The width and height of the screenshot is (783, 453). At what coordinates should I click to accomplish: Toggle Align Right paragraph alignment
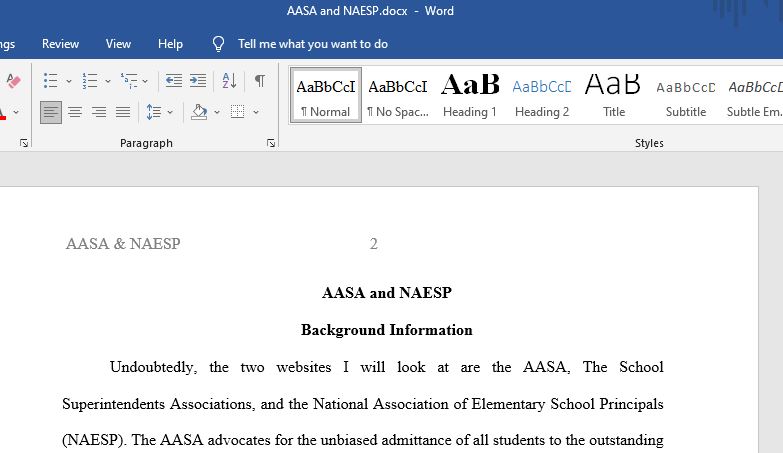point(99,112)
